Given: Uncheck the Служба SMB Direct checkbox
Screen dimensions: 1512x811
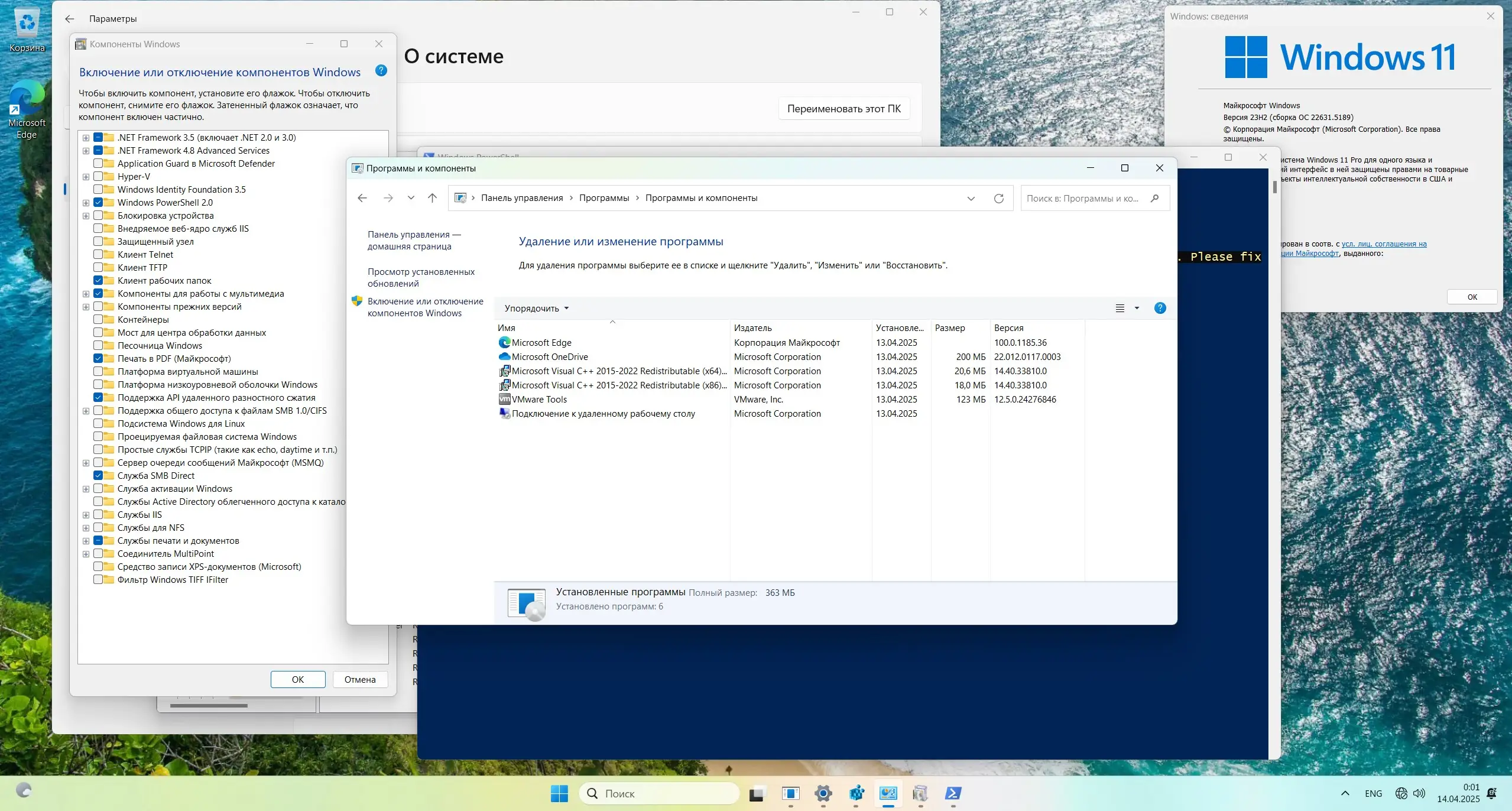Looking at the screenshot, I should pos(98,476).
